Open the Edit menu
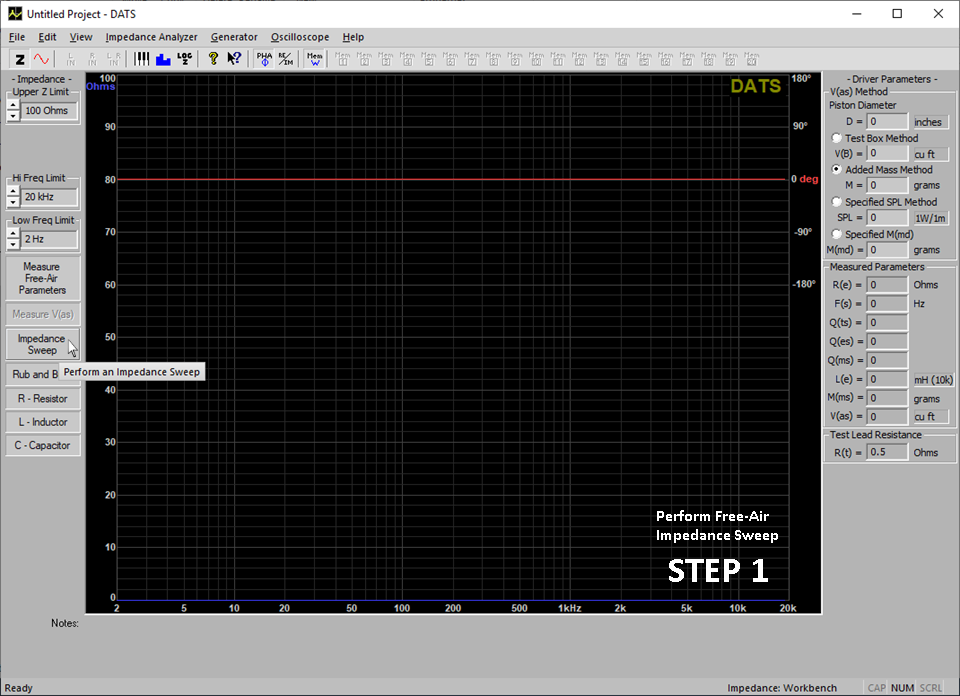 (x=47, y=37)
